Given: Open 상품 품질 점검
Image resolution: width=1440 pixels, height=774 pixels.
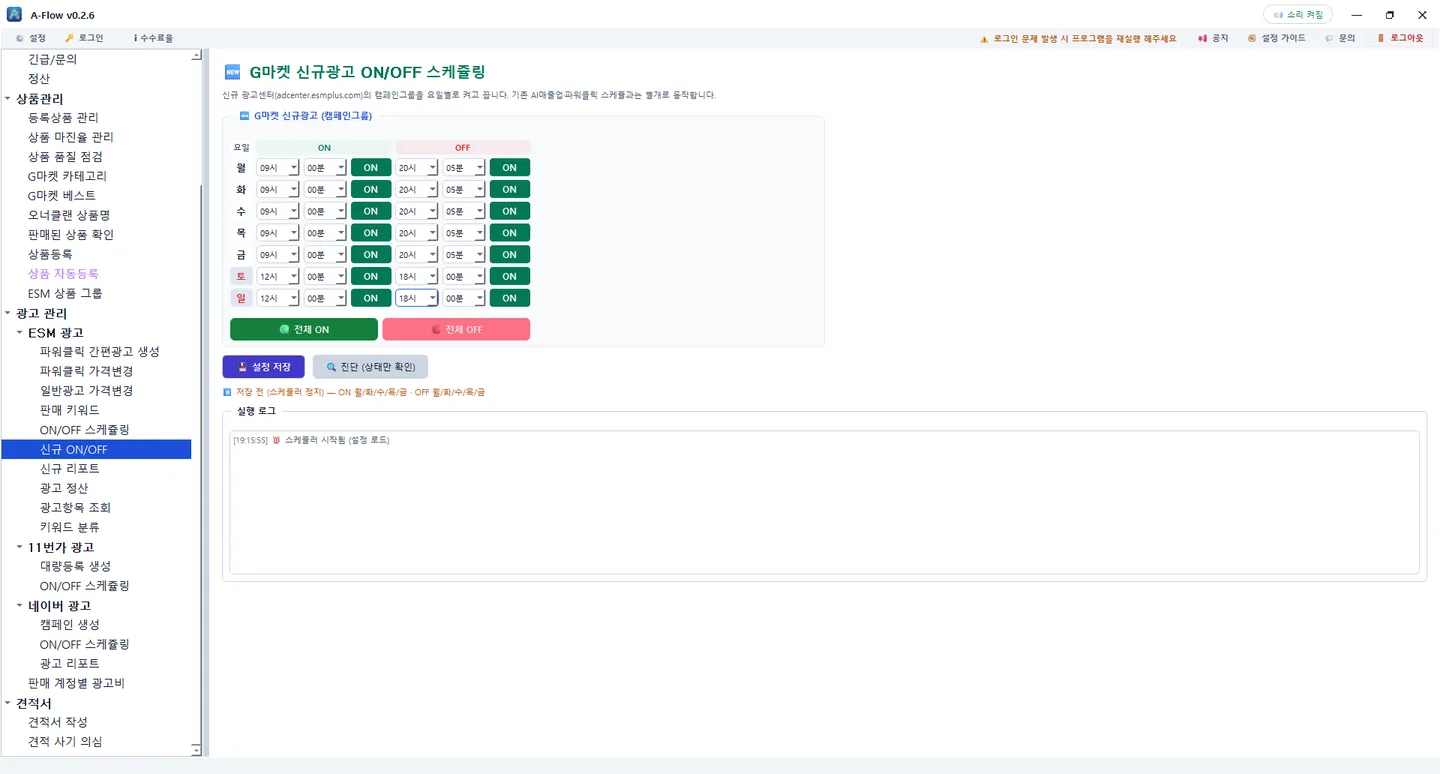Looking at the screenshot, I should (x=65, y=156).
